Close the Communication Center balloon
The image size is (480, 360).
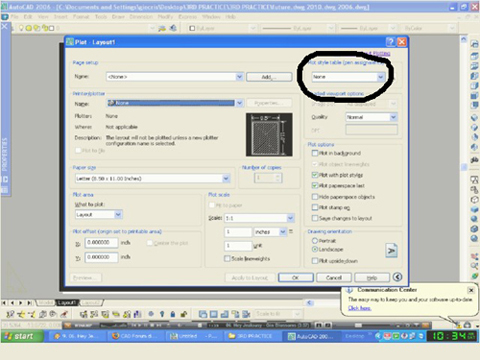tap(471, 290)
